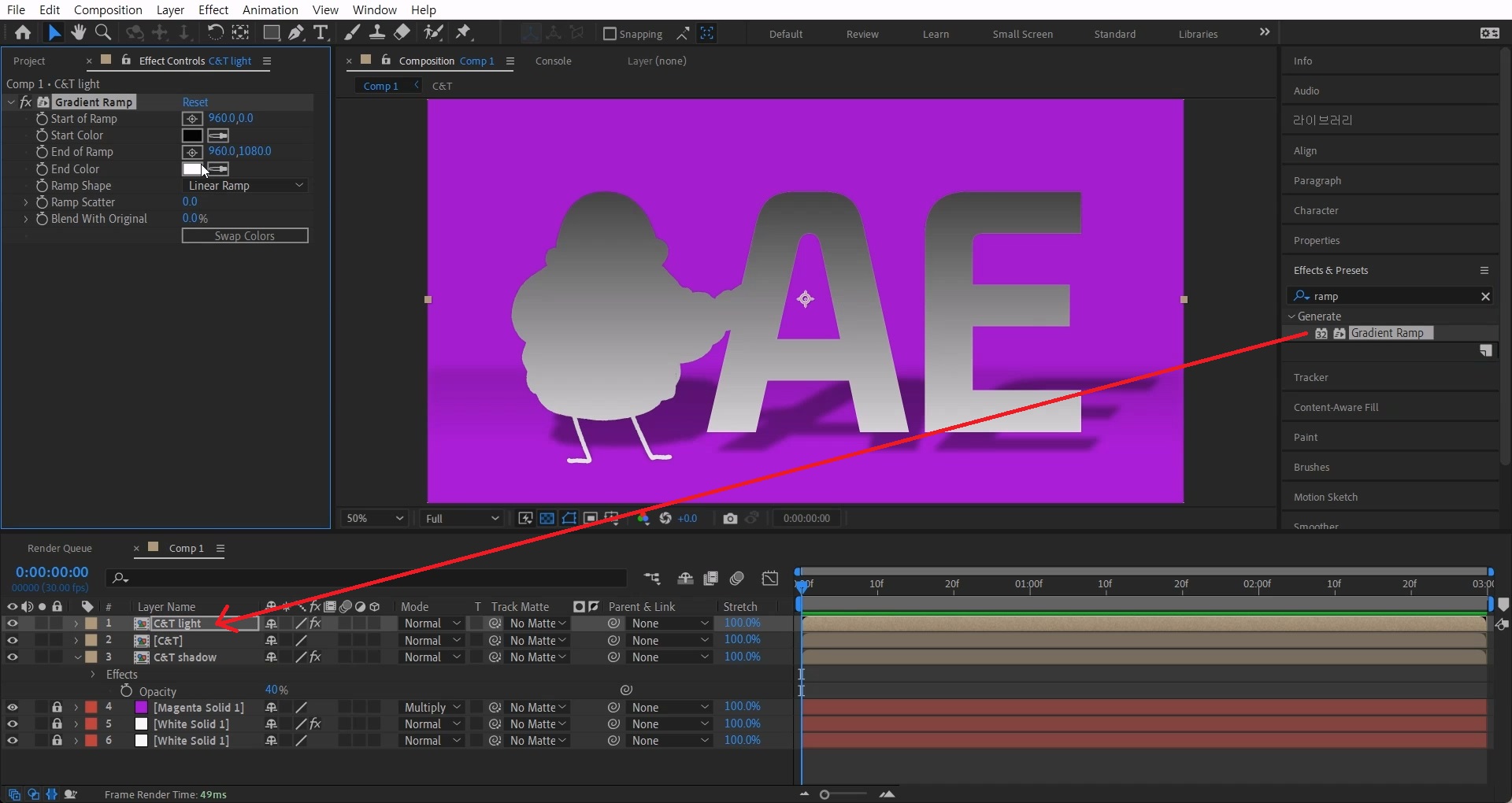This screenshot has height=803, width=1512.
Task: Switch to the Console tab
Action: (554, 61)
